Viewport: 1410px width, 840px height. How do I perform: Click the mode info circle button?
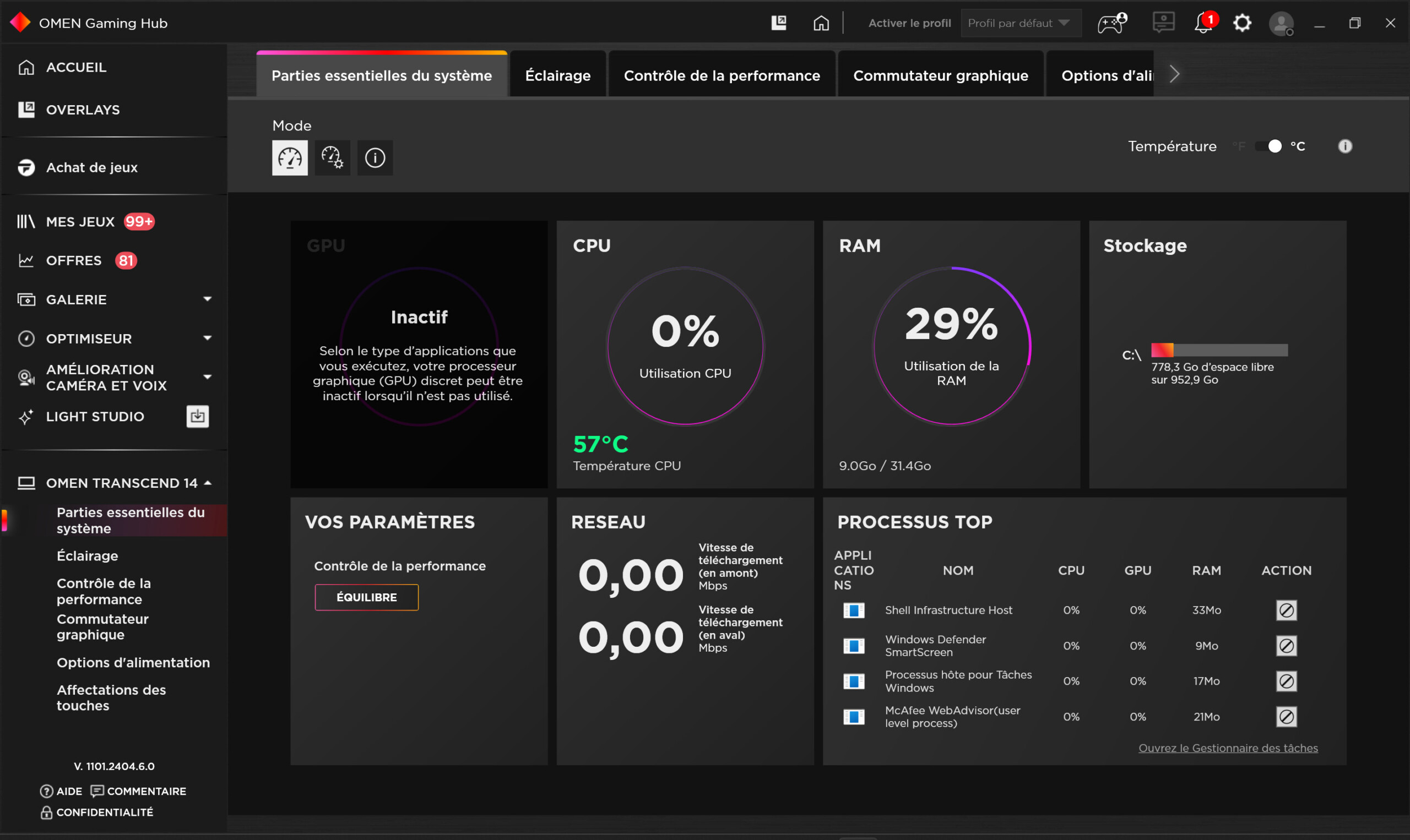pos(375,158)
